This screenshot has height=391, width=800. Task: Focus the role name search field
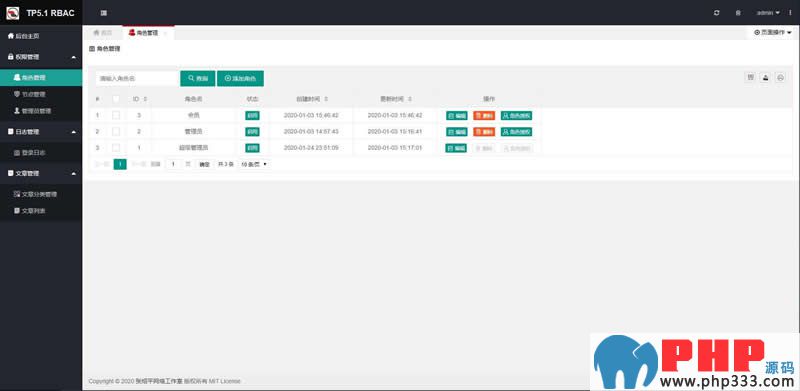pos(137,79)
